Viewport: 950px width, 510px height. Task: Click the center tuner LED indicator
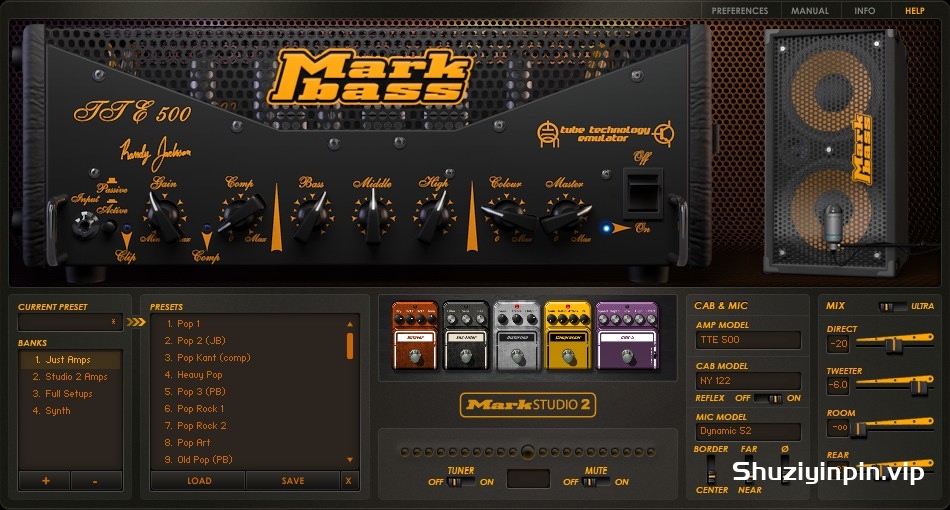(528, 452)
